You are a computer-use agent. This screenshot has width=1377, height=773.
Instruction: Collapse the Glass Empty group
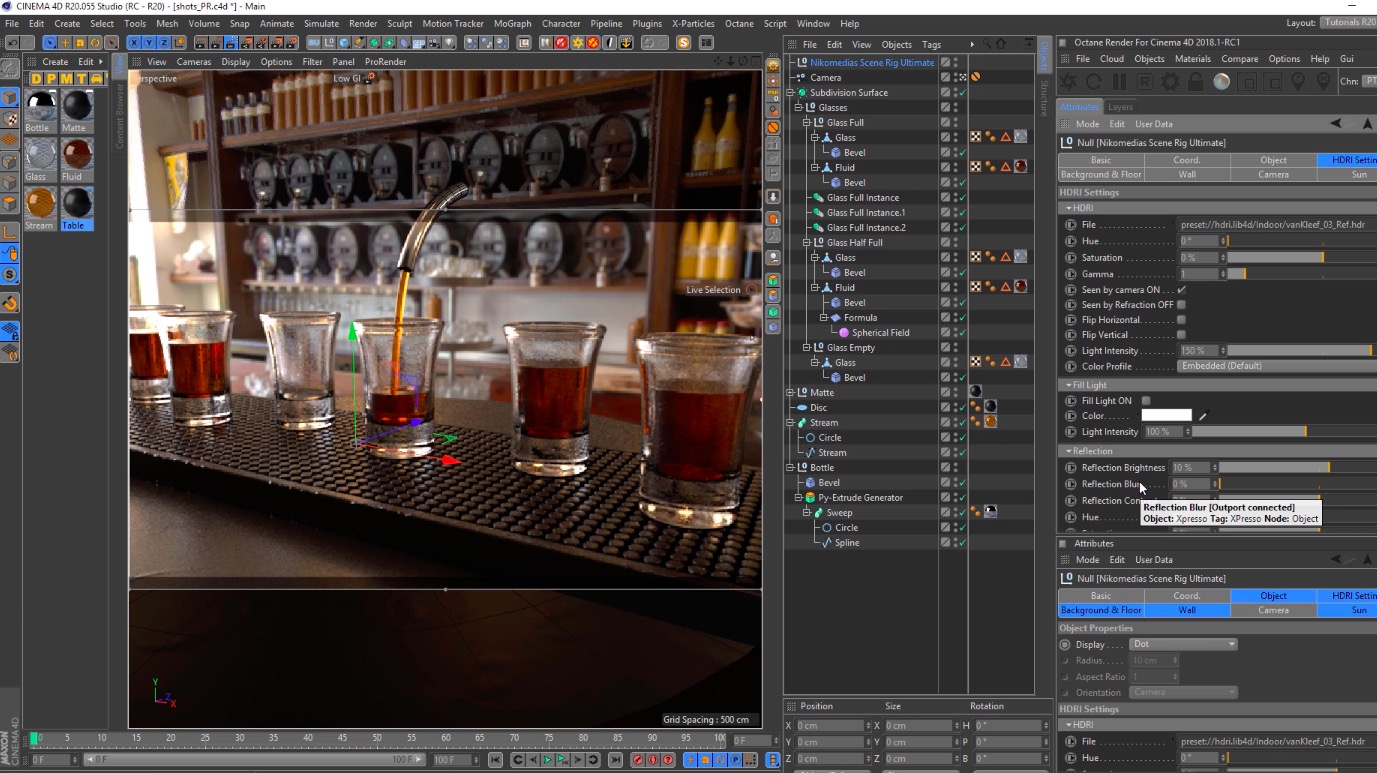[x=807, y=347]
